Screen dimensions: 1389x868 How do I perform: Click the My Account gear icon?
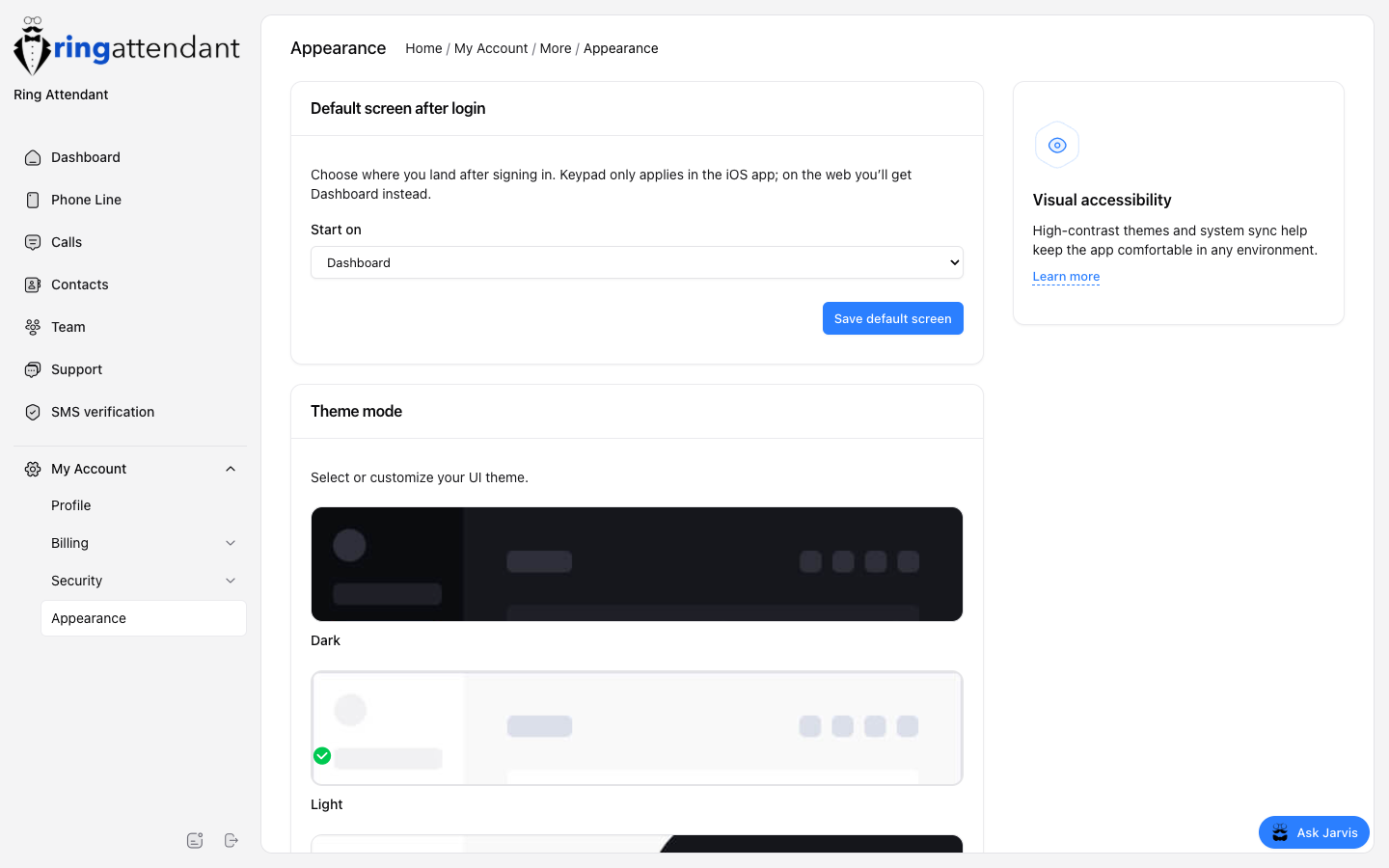(33, 469)
